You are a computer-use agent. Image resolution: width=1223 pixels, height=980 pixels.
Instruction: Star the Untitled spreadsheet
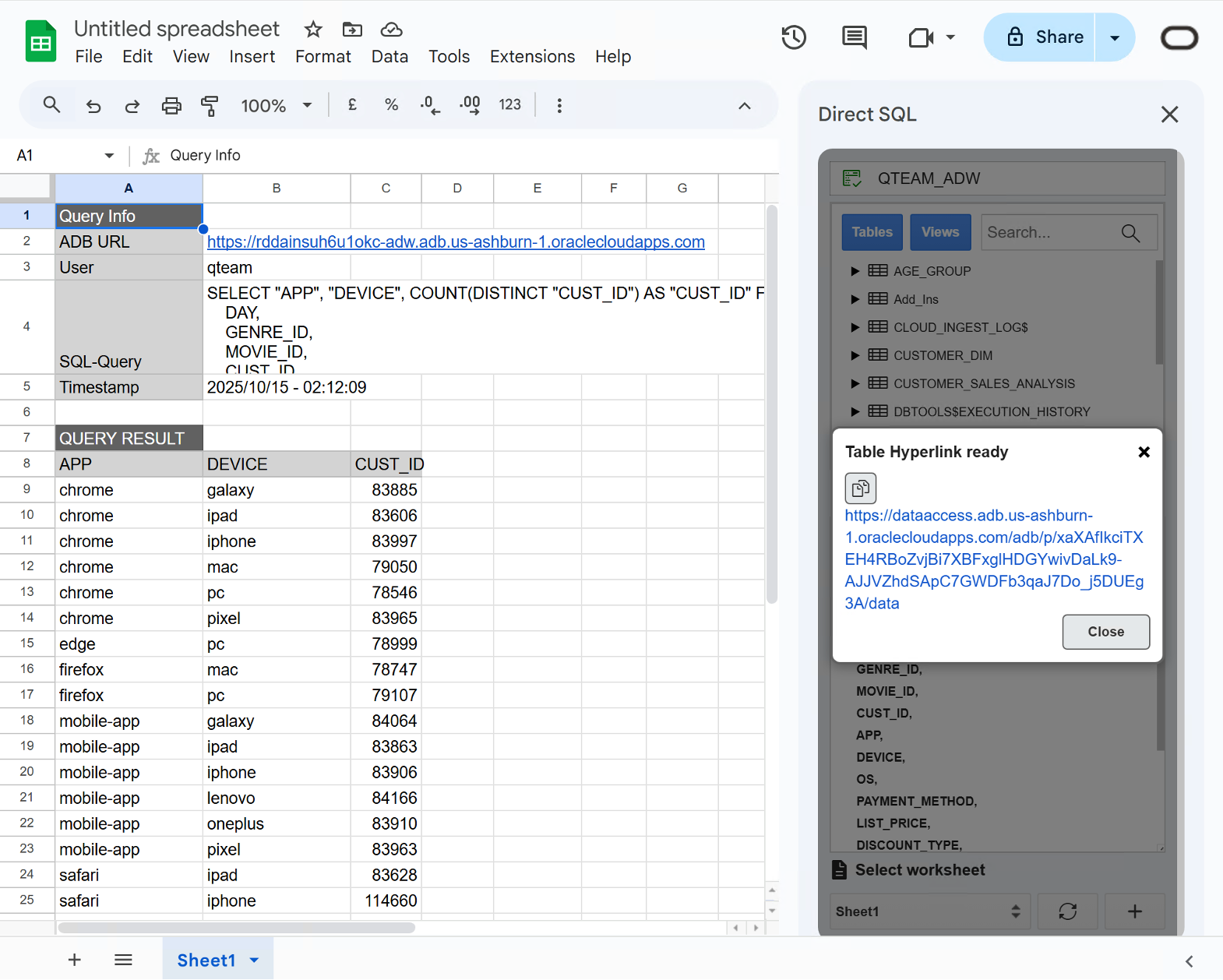pos(313,30)
